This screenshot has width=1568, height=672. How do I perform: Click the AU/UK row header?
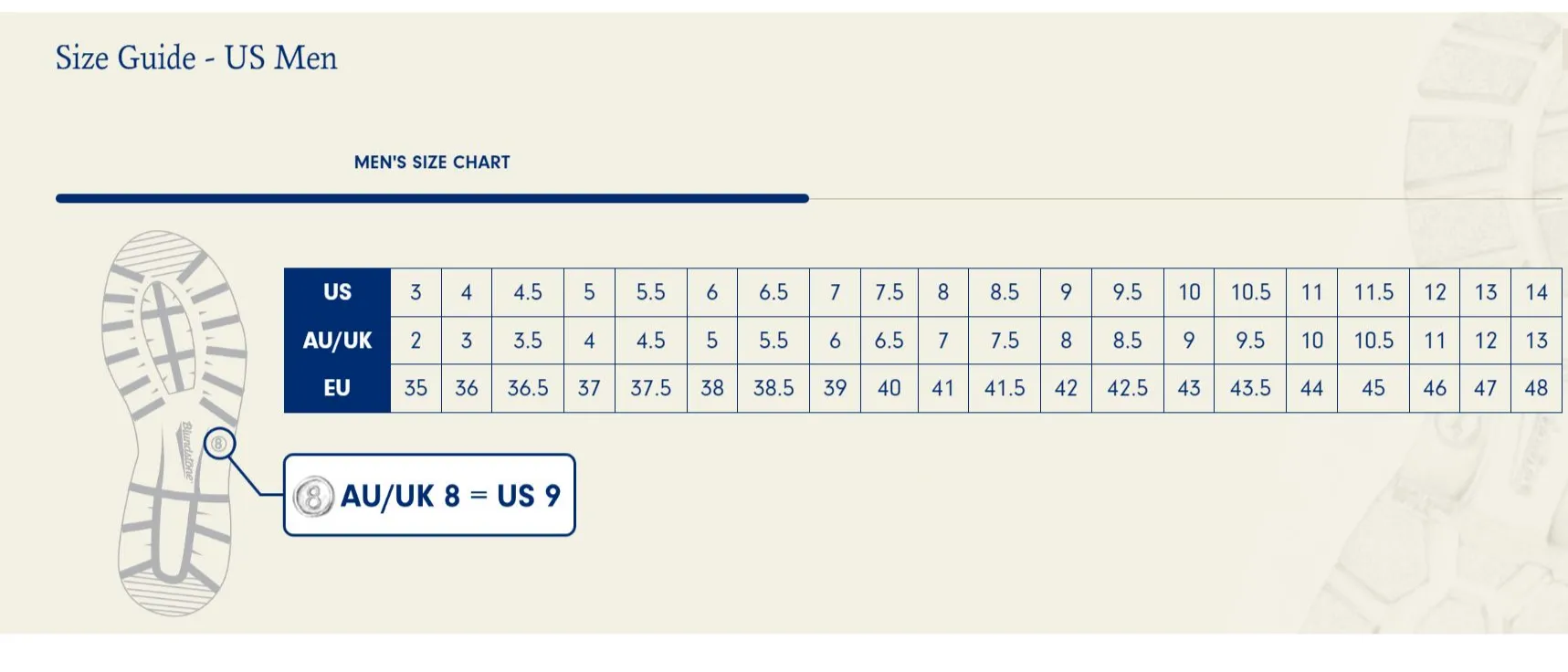tap(337, 341)
